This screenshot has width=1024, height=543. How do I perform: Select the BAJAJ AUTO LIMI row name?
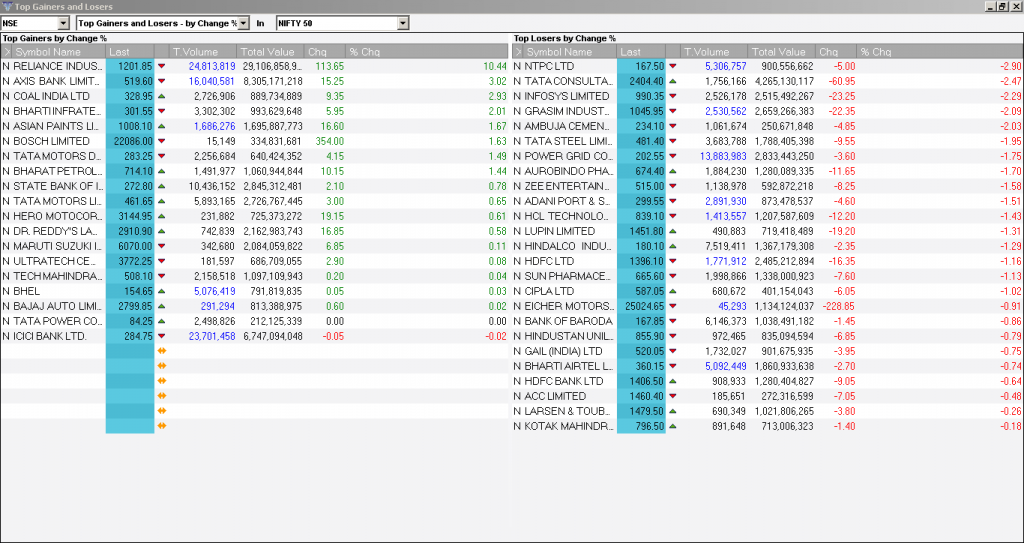point(58,306)
